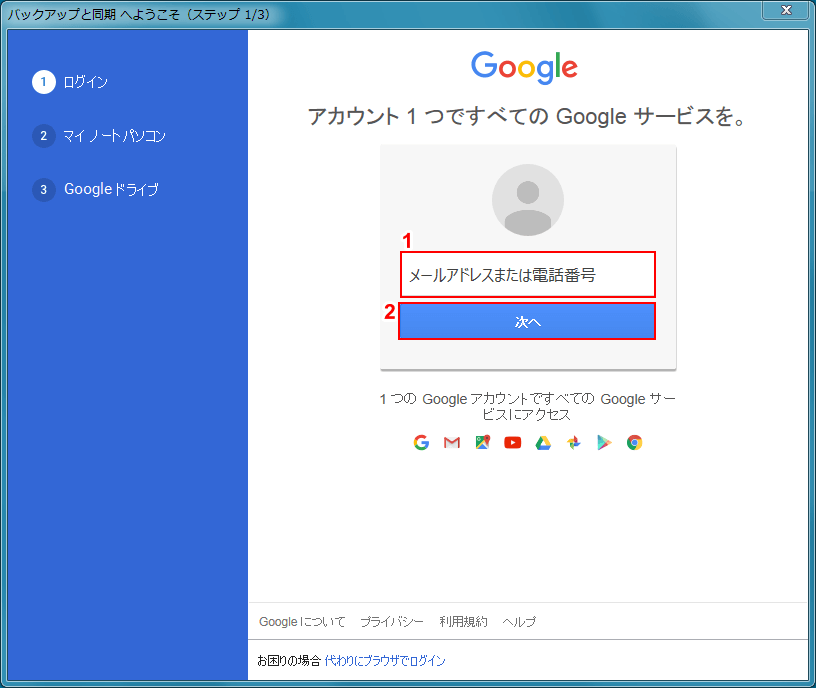Click the gray profile avatar image
The width and height of the screenshot is (816, 688).
(527, 200)
